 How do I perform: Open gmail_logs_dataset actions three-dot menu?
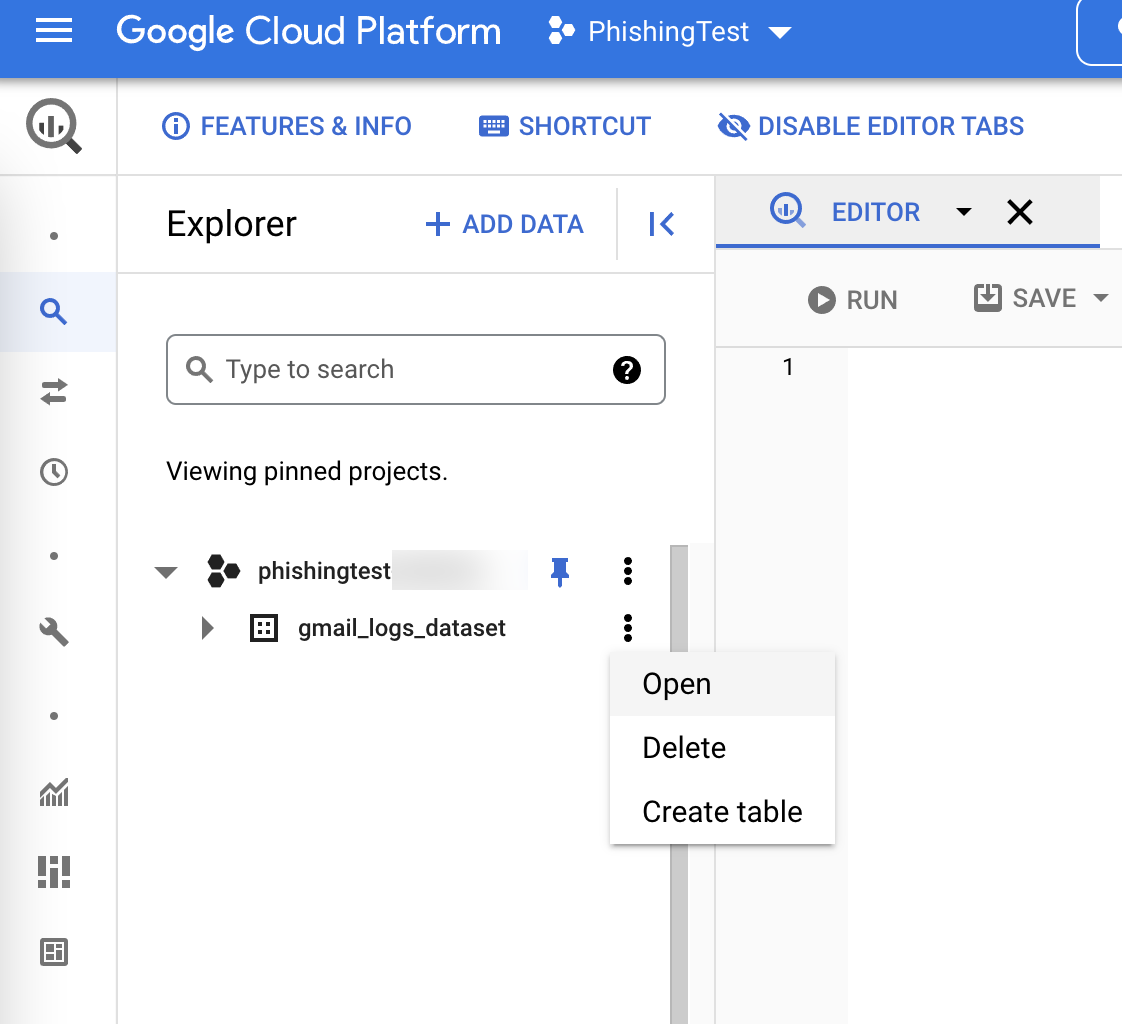pos(628,628)
